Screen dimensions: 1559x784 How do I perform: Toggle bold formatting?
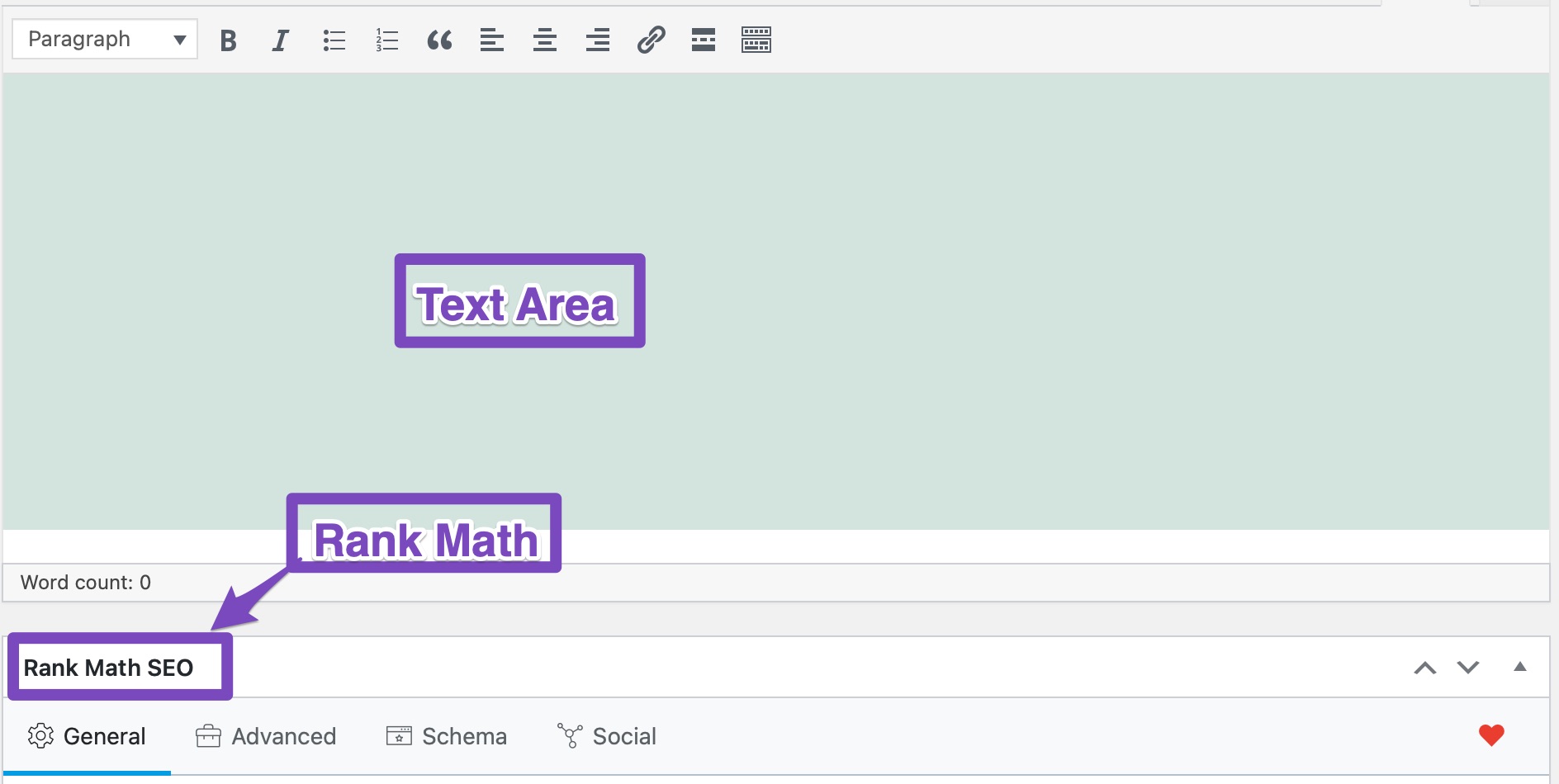229,39
